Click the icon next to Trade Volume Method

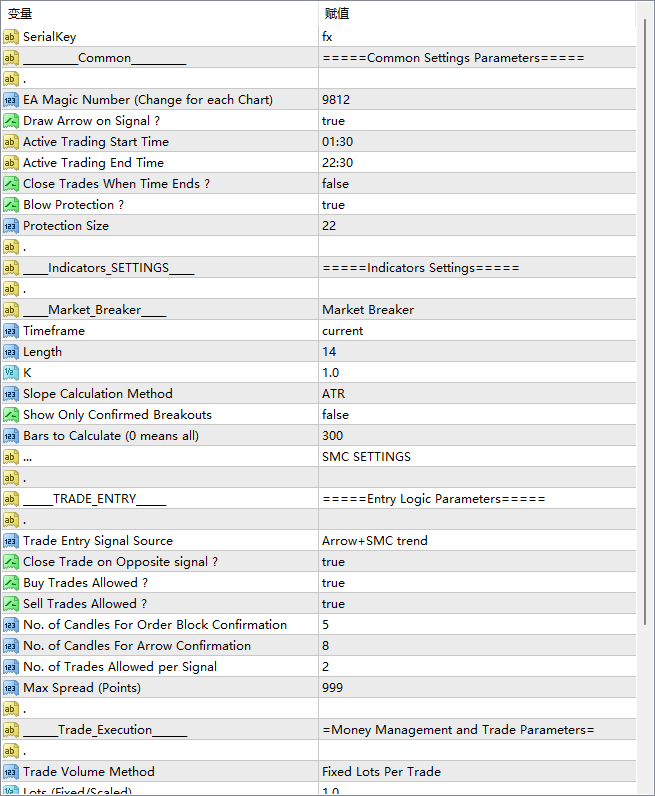(11, 772)
